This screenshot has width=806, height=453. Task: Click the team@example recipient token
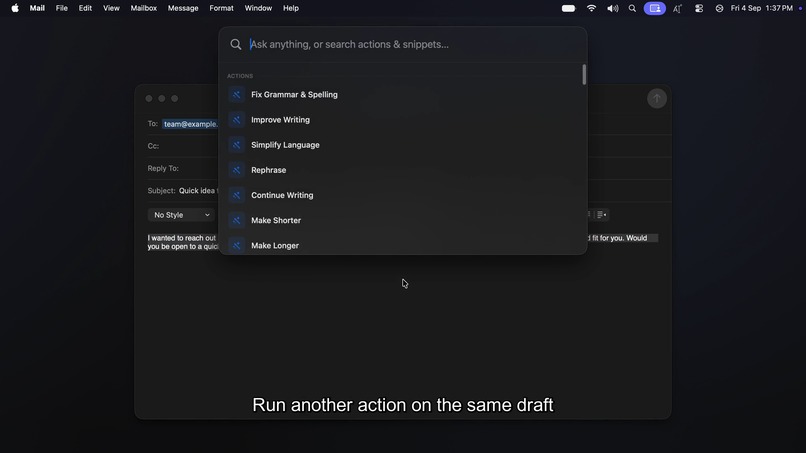tap(190, 124)
